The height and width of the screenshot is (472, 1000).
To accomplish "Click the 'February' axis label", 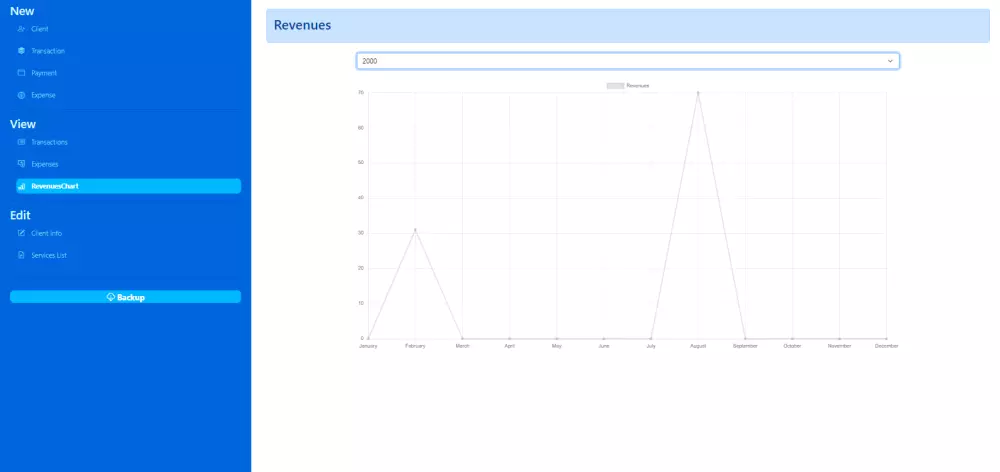I will pos(415,346).
